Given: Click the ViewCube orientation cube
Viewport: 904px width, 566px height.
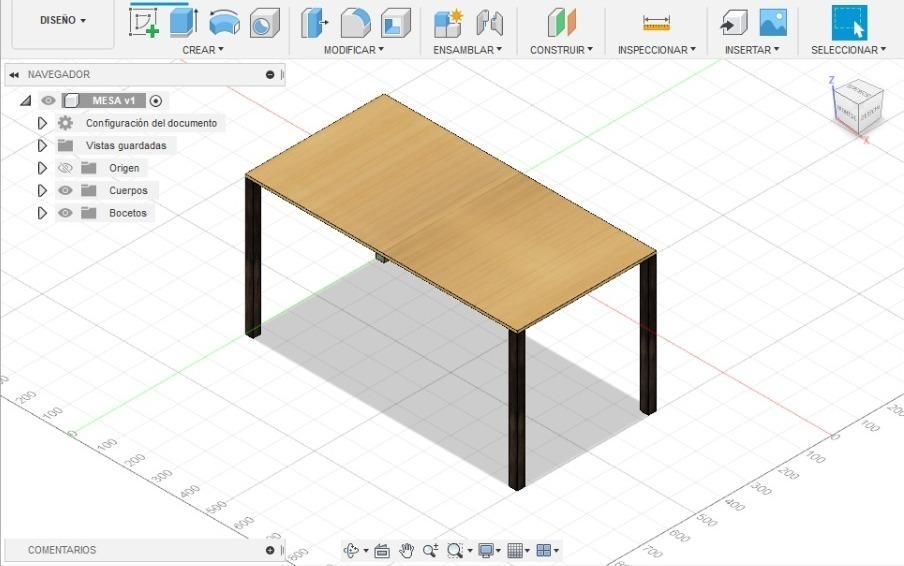Looking at the screenshot, I should point(858,104).
